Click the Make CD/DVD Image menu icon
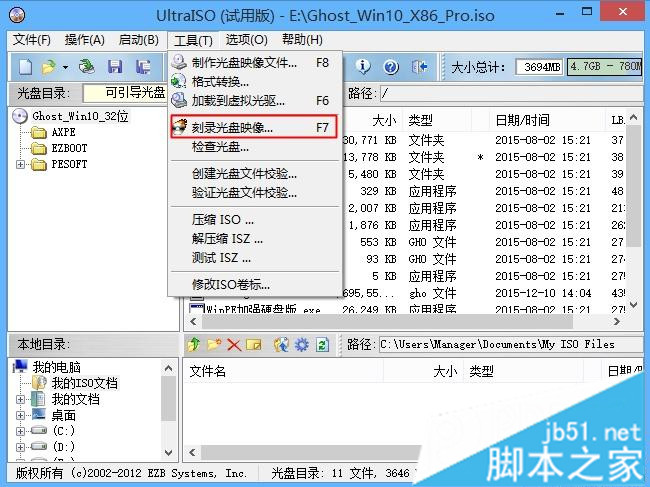 point(179,62)
